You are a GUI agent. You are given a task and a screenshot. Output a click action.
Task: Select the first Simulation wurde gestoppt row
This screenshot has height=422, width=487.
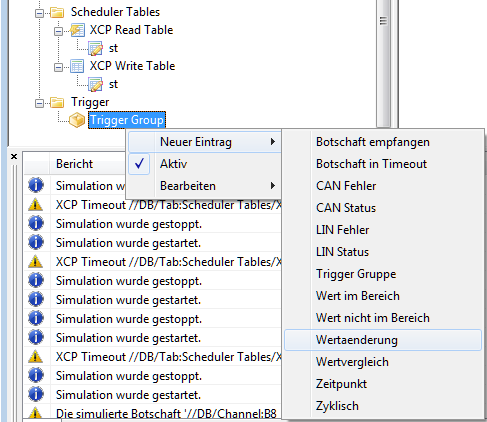coord(153,224)
